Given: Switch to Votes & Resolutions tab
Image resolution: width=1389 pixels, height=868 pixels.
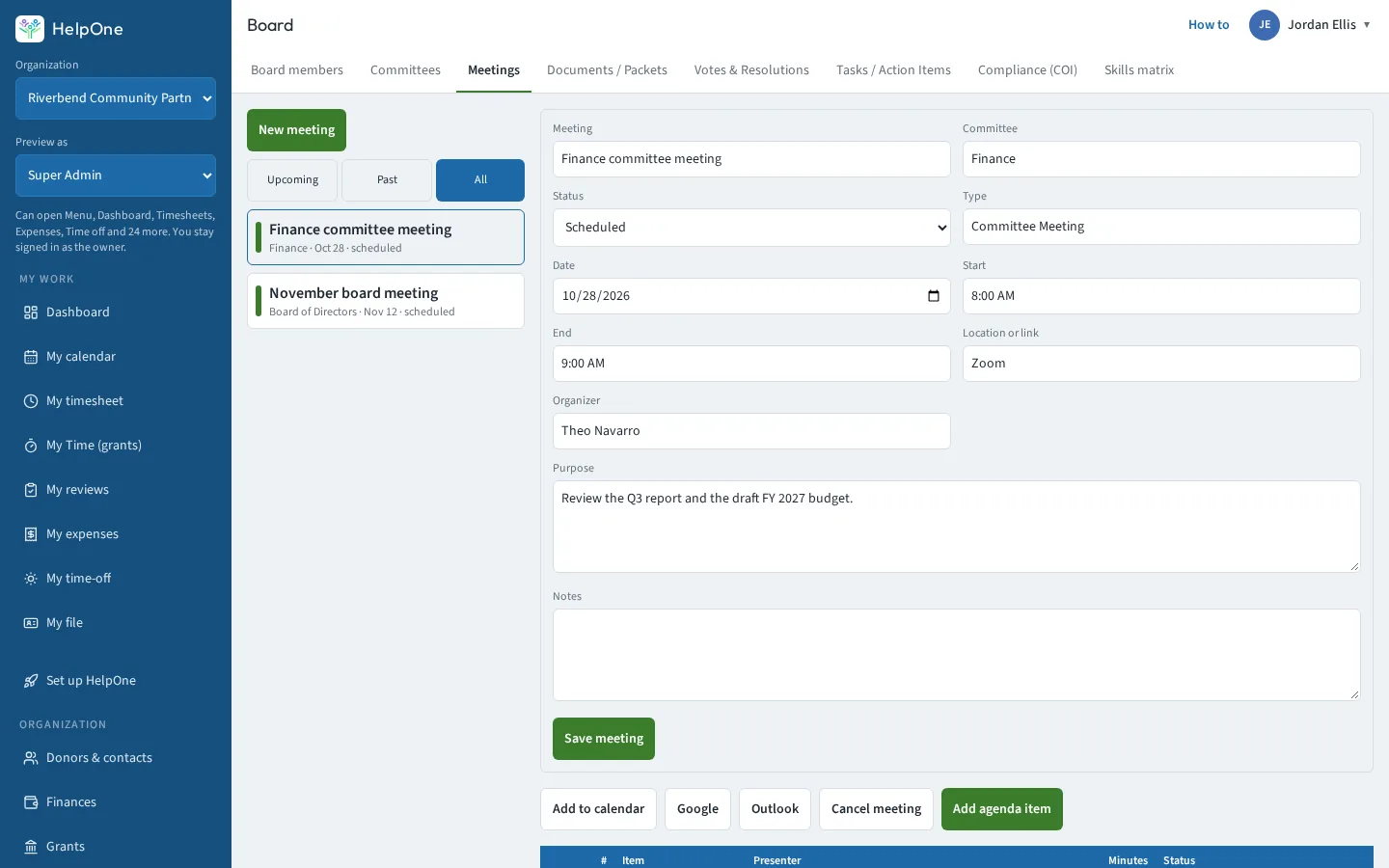Looking at the screenshot, I should (x=751, y=70).
